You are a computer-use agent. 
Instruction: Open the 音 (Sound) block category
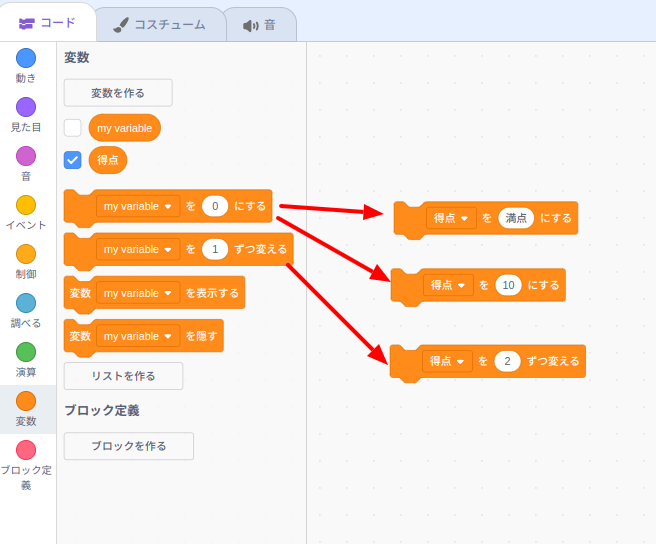tap(26, 156)
